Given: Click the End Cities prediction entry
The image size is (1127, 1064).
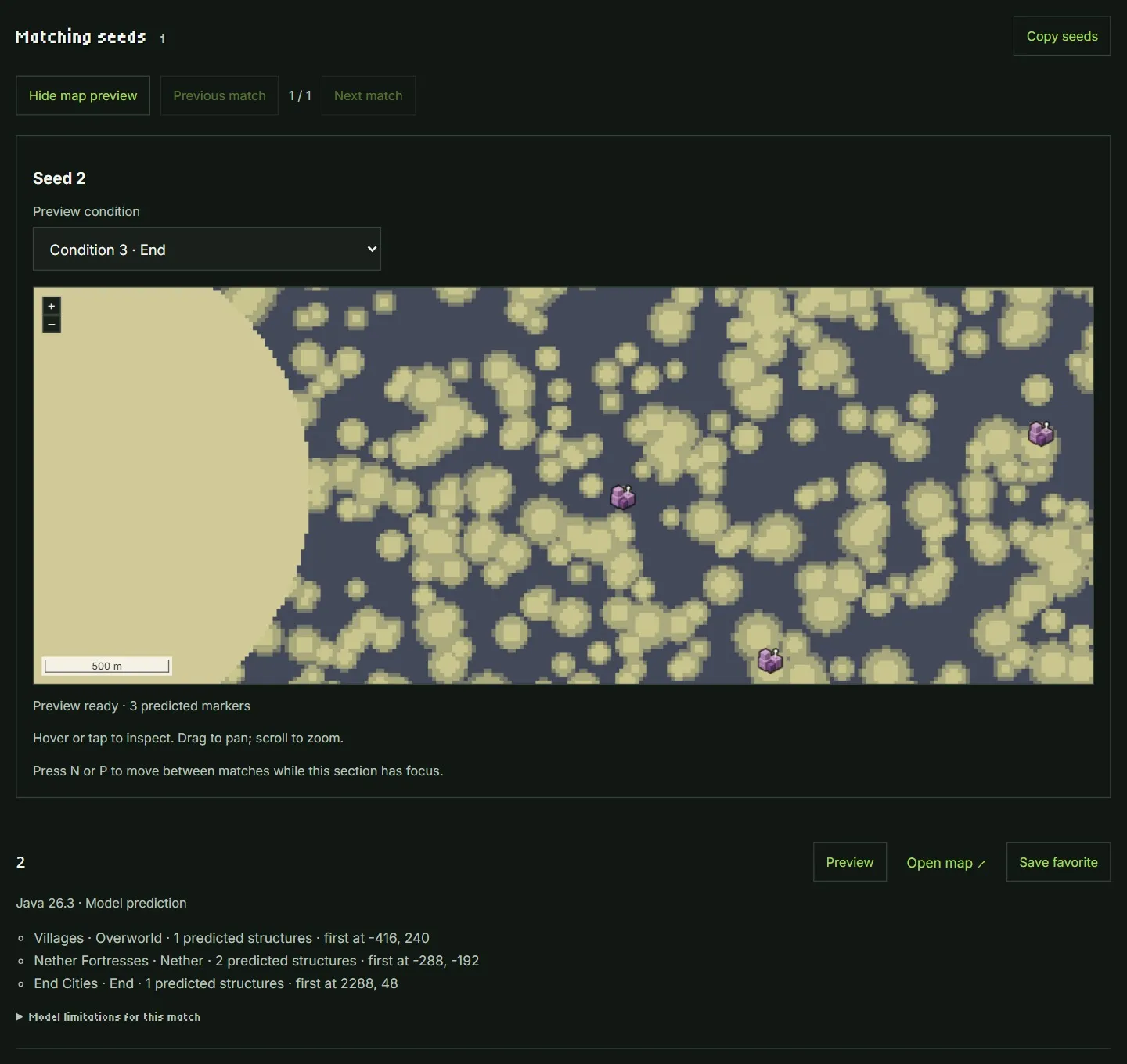Looking at the screenshot, I should point(216,983).
